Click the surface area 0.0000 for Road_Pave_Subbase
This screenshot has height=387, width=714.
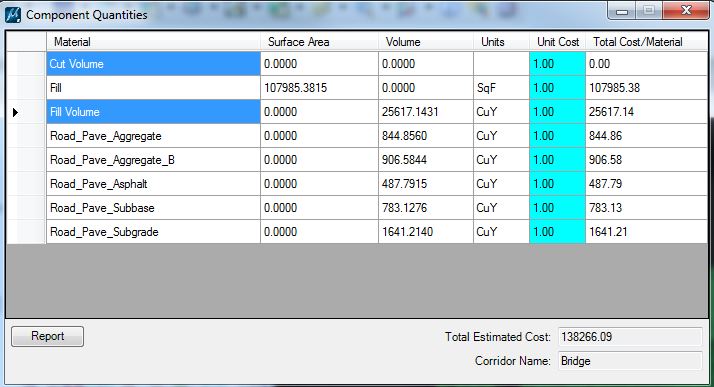pos(280,208)
